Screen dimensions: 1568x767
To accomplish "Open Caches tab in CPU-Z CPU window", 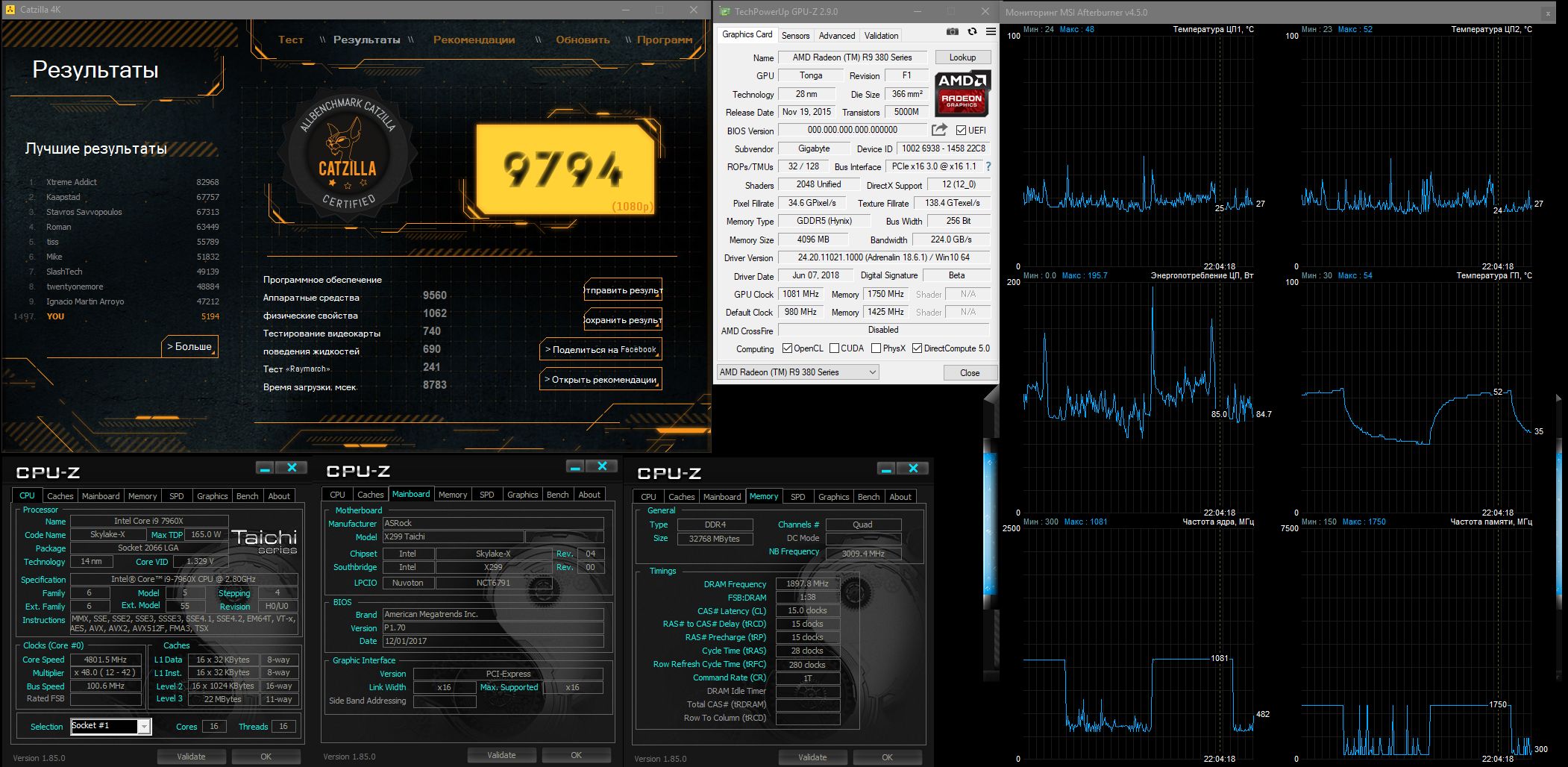I will coord(60,496).
